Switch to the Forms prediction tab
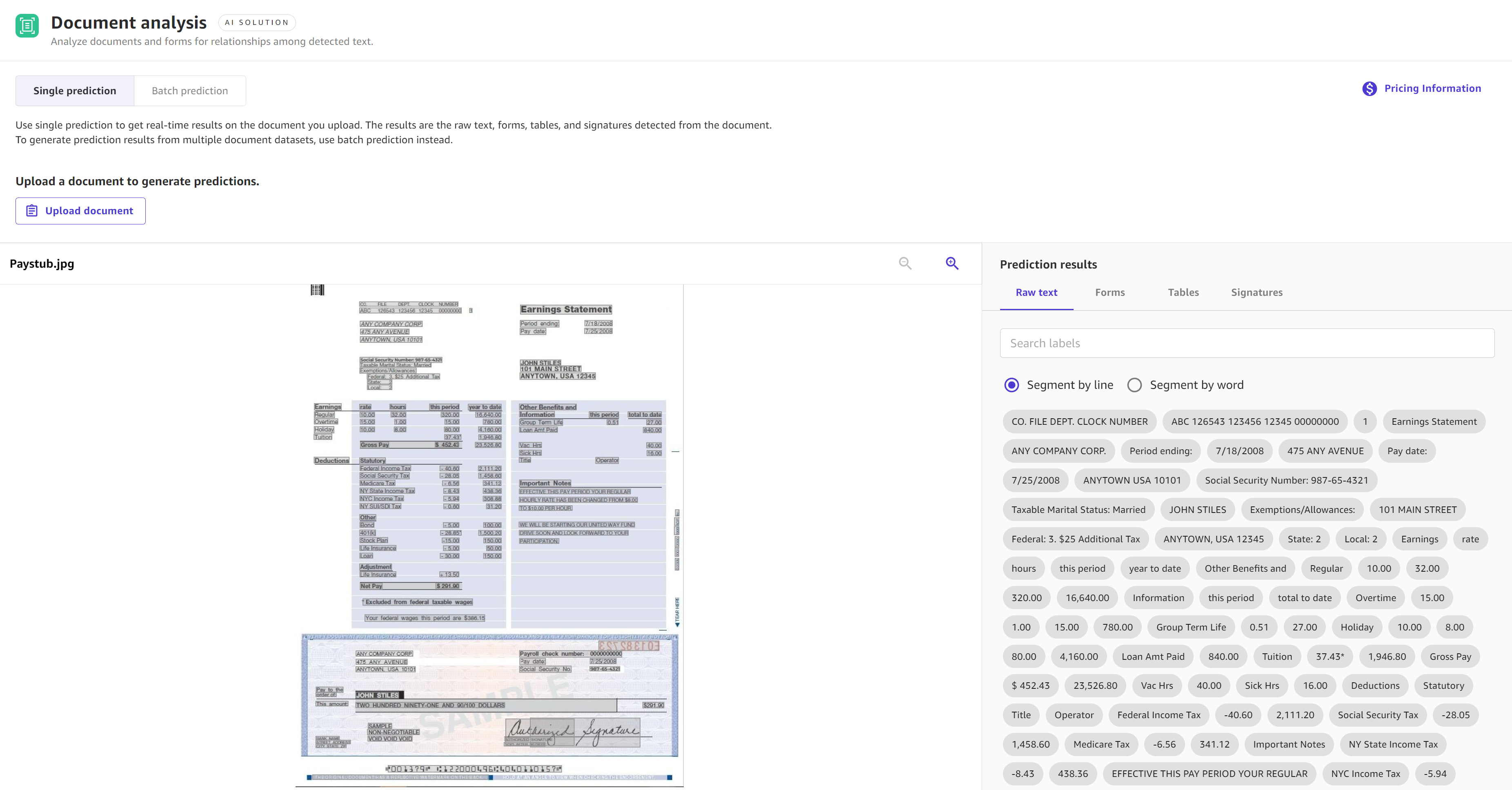Screen dimensions: 1512x790 tap(1109, 292)
